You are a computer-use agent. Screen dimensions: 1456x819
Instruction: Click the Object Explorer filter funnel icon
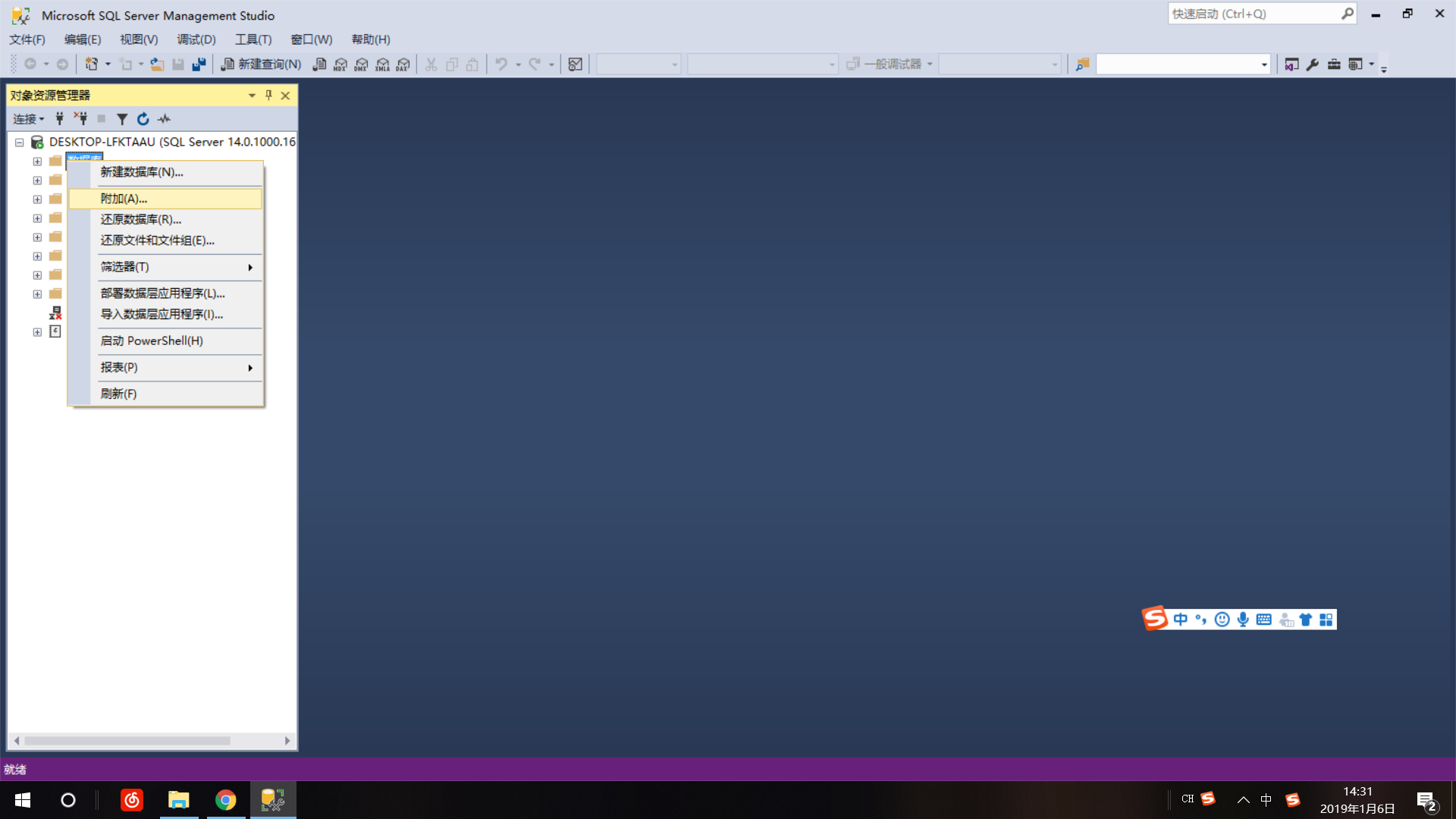pos(122,119)
